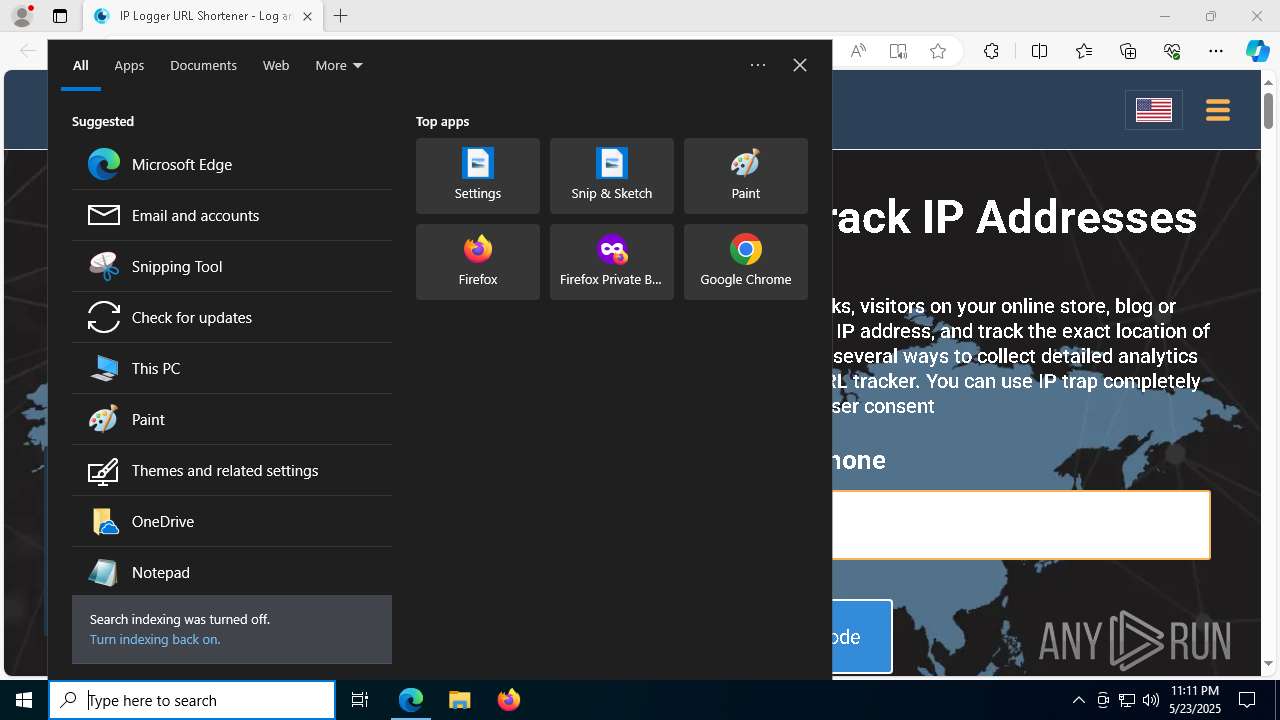Open the taskbar clock and calendar
The image size is (1280, 720).
(1195, 700)
